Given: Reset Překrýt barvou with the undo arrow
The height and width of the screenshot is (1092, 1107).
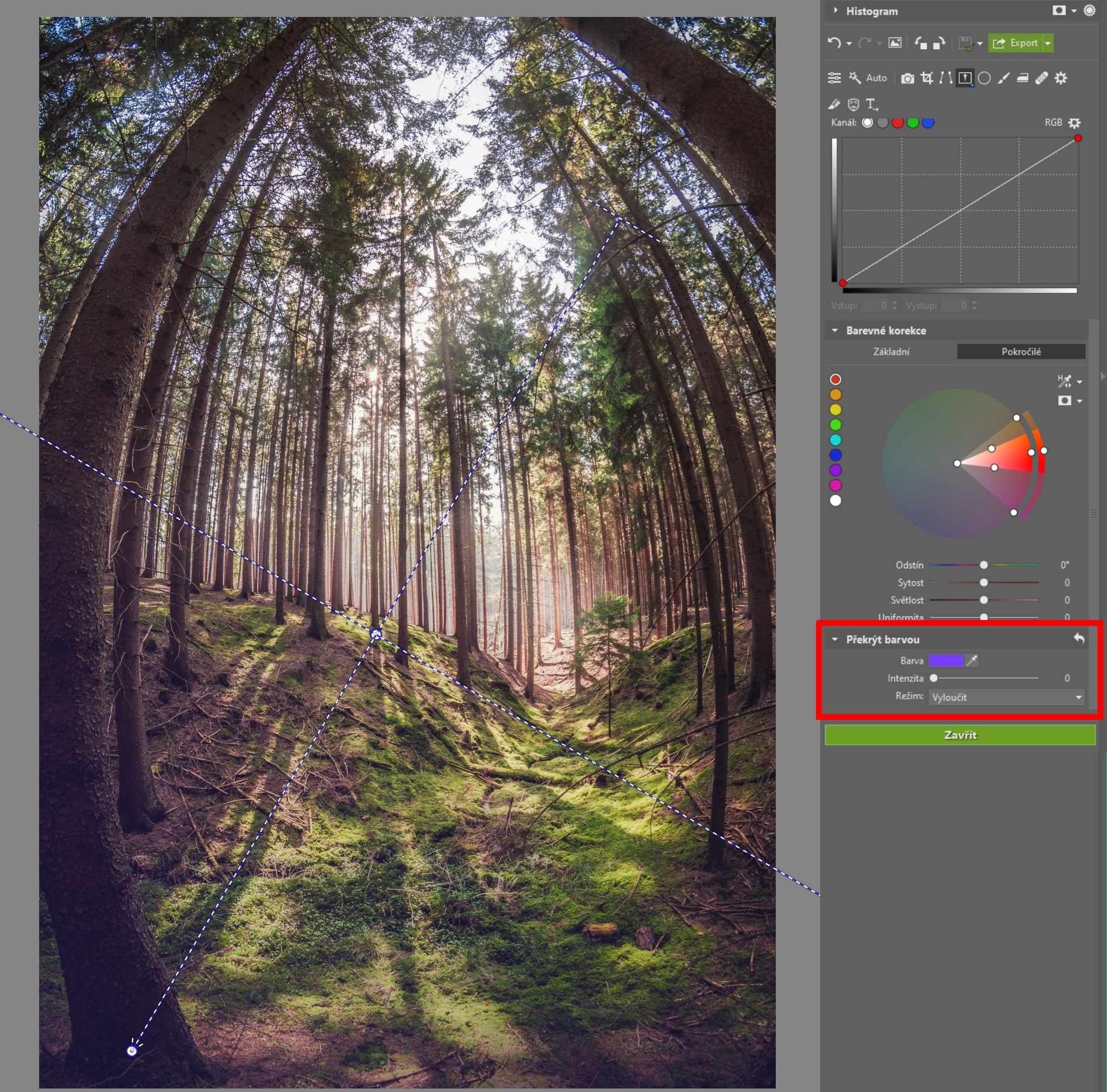Looking at the screenshot, I should [x=1079, y=639].
